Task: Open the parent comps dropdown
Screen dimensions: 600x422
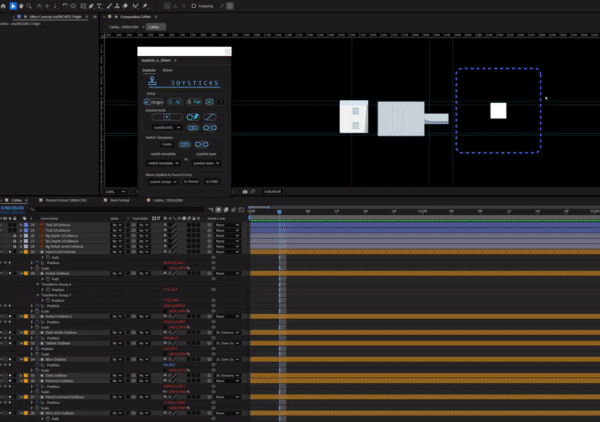Action: [163, 181]
